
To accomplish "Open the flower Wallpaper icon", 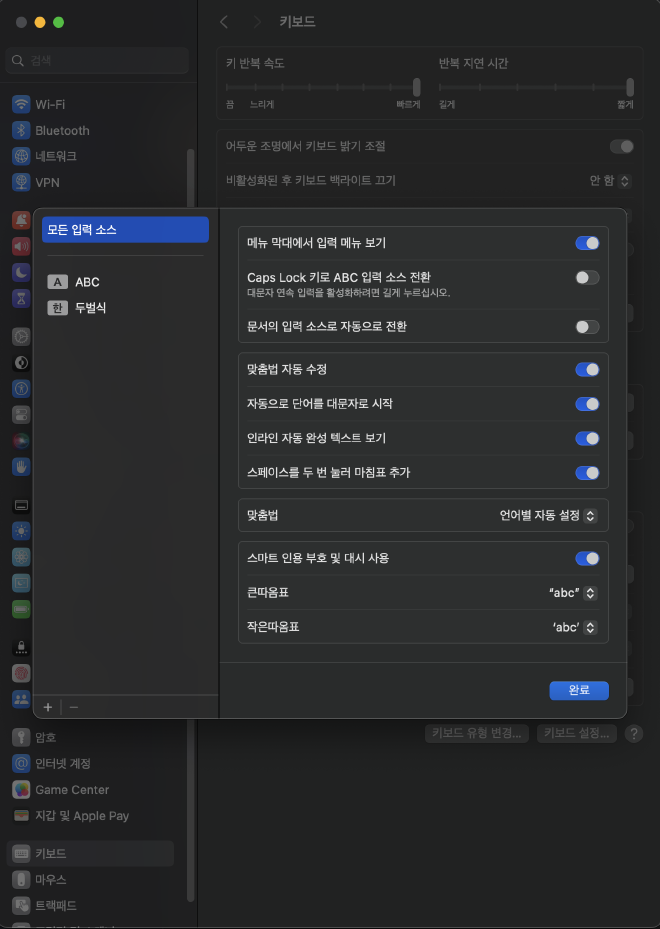I will tap(21, 557).
